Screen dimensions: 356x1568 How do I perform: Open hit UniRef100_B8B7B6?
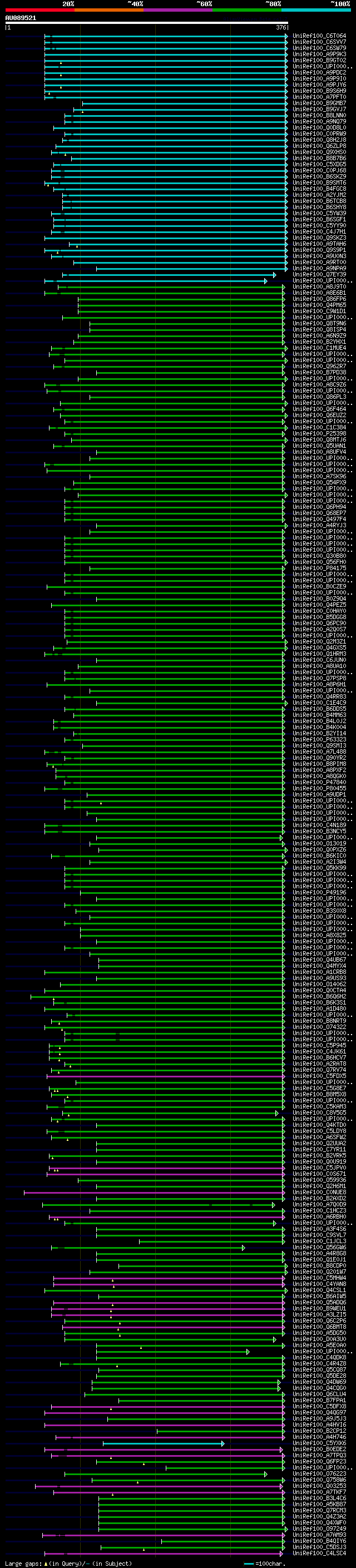[319, 159]
